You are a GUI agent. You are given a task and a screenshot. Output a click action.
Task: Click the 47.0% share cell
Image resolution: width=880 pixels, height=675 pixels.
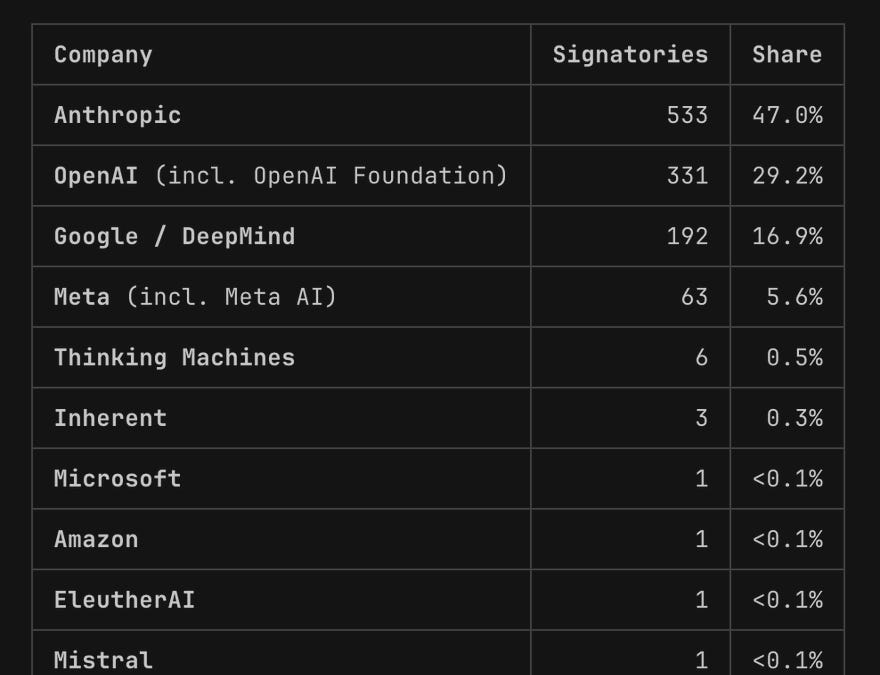pos(787,116)
